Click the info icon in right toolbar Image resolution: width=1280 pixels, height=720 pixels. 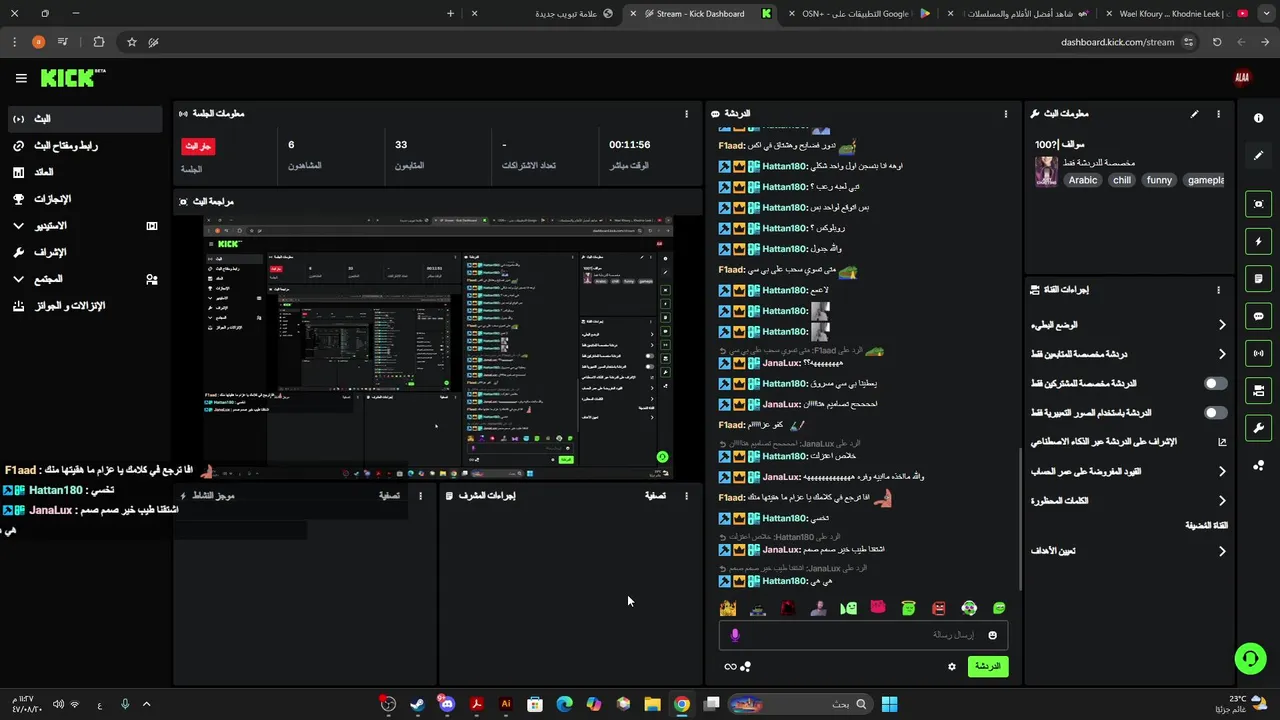1258,118
